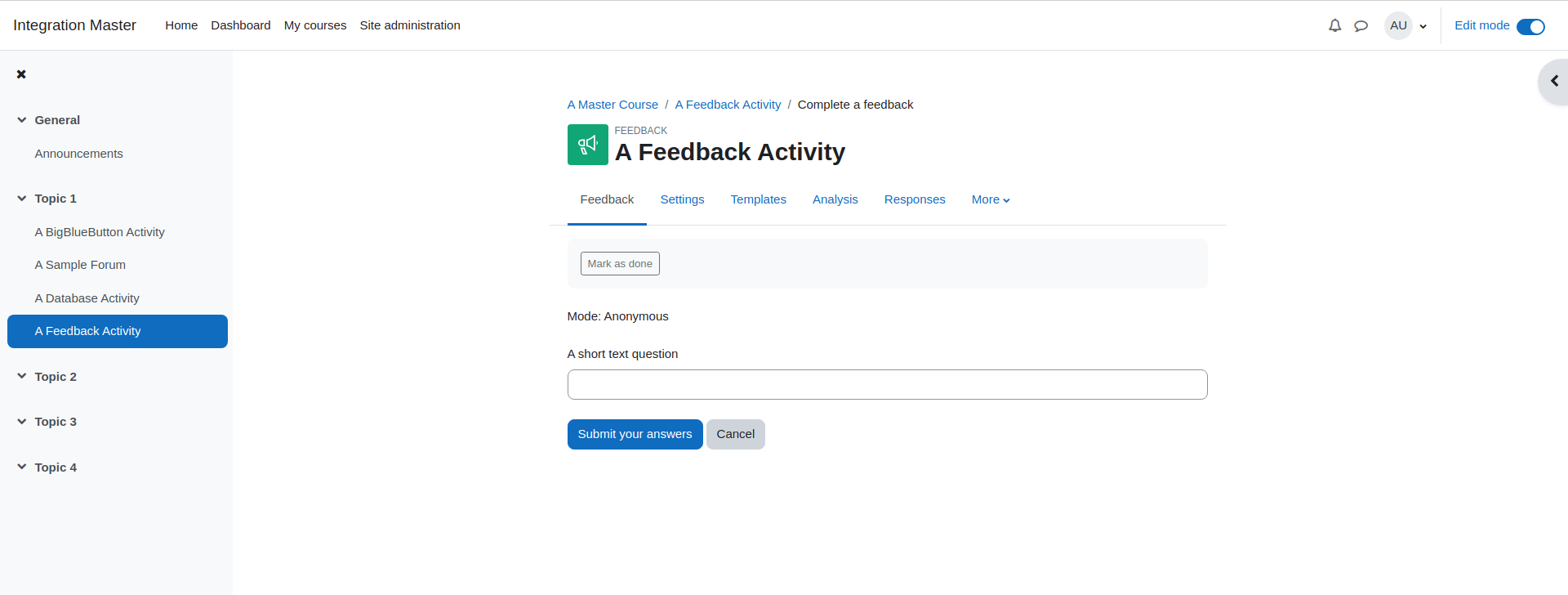Switch to the Analysis tab
1568x595 pixels.
point(835,199)
